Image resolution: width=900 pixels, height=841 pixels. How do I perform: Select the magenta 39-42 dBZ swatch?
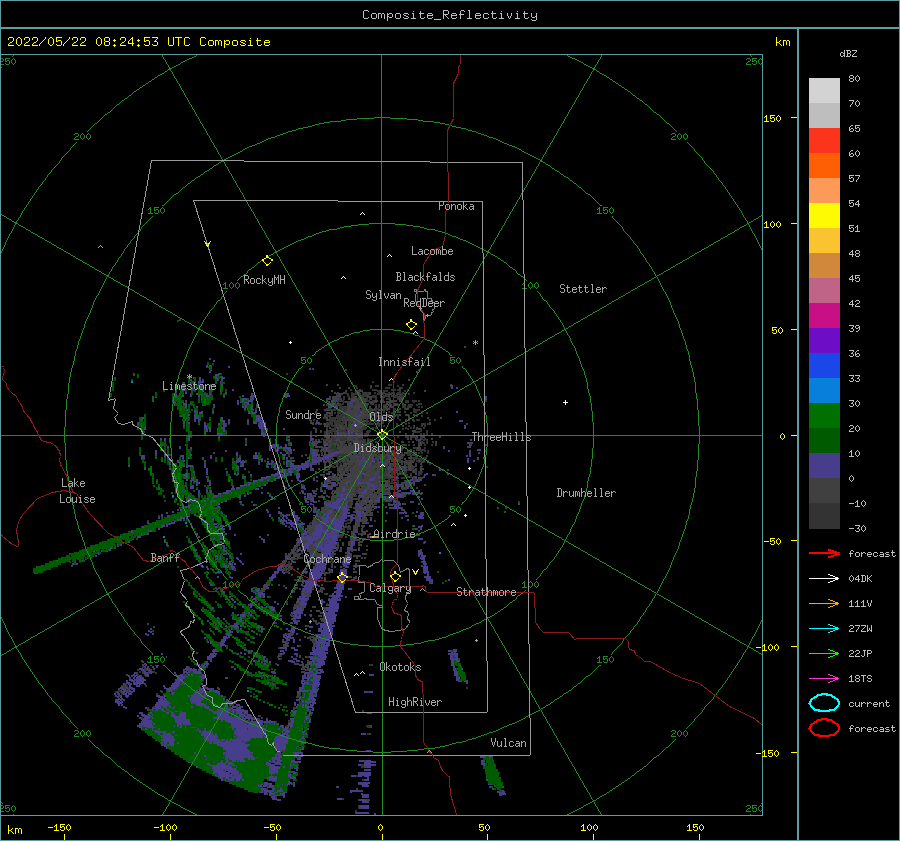(824, 316)
